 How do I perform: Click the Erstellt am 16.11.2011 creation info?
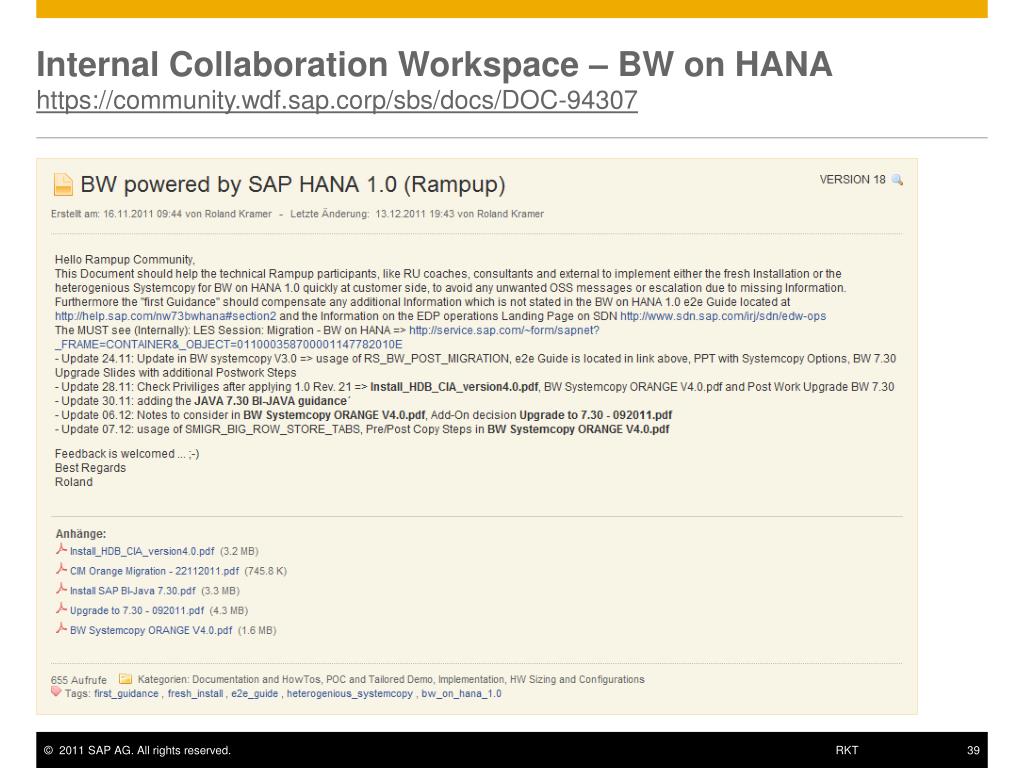click(x=161, y=214)
